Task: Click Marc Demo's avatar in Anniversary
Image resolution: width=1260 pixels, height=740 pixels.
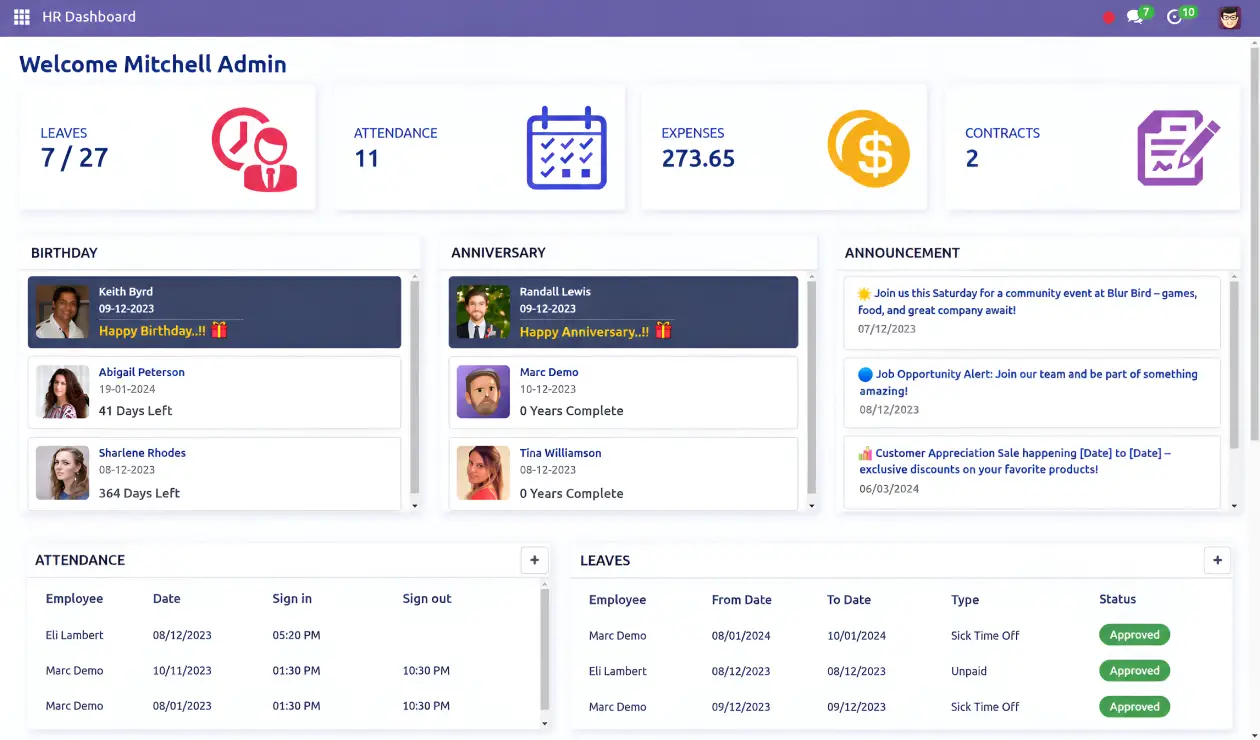Action: 483,392
